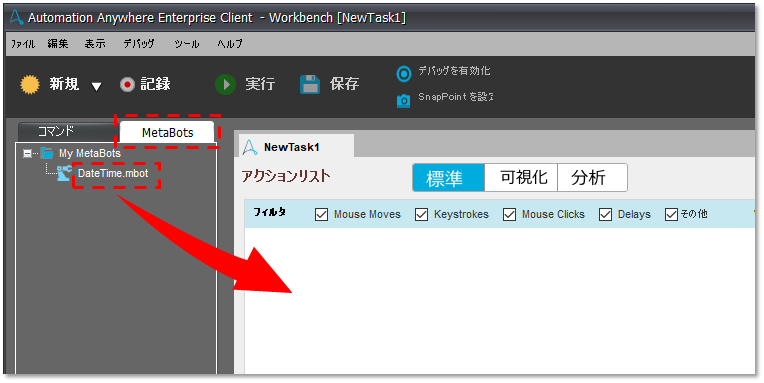Switch to the コマンド tab
The image size is (764, 383).
[67, 132]
